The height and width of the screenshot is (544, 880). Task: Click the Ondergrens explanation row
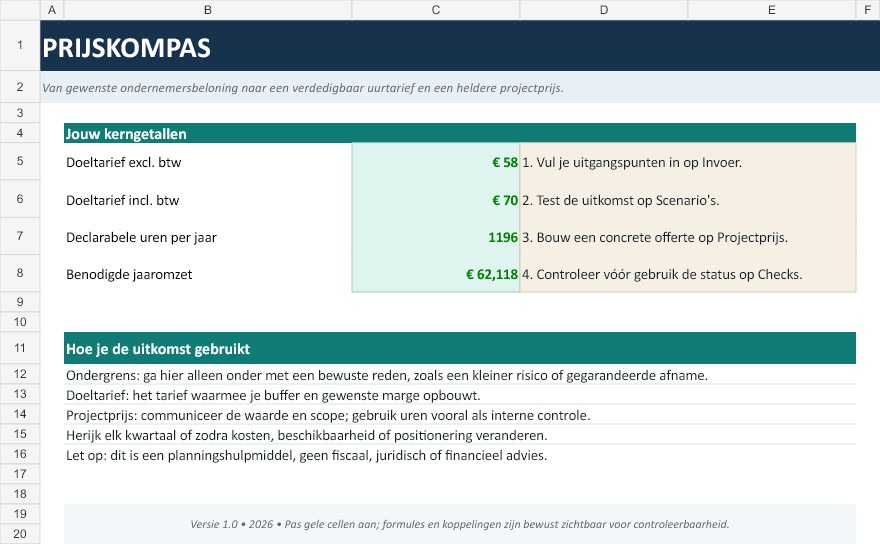[460, 374]
